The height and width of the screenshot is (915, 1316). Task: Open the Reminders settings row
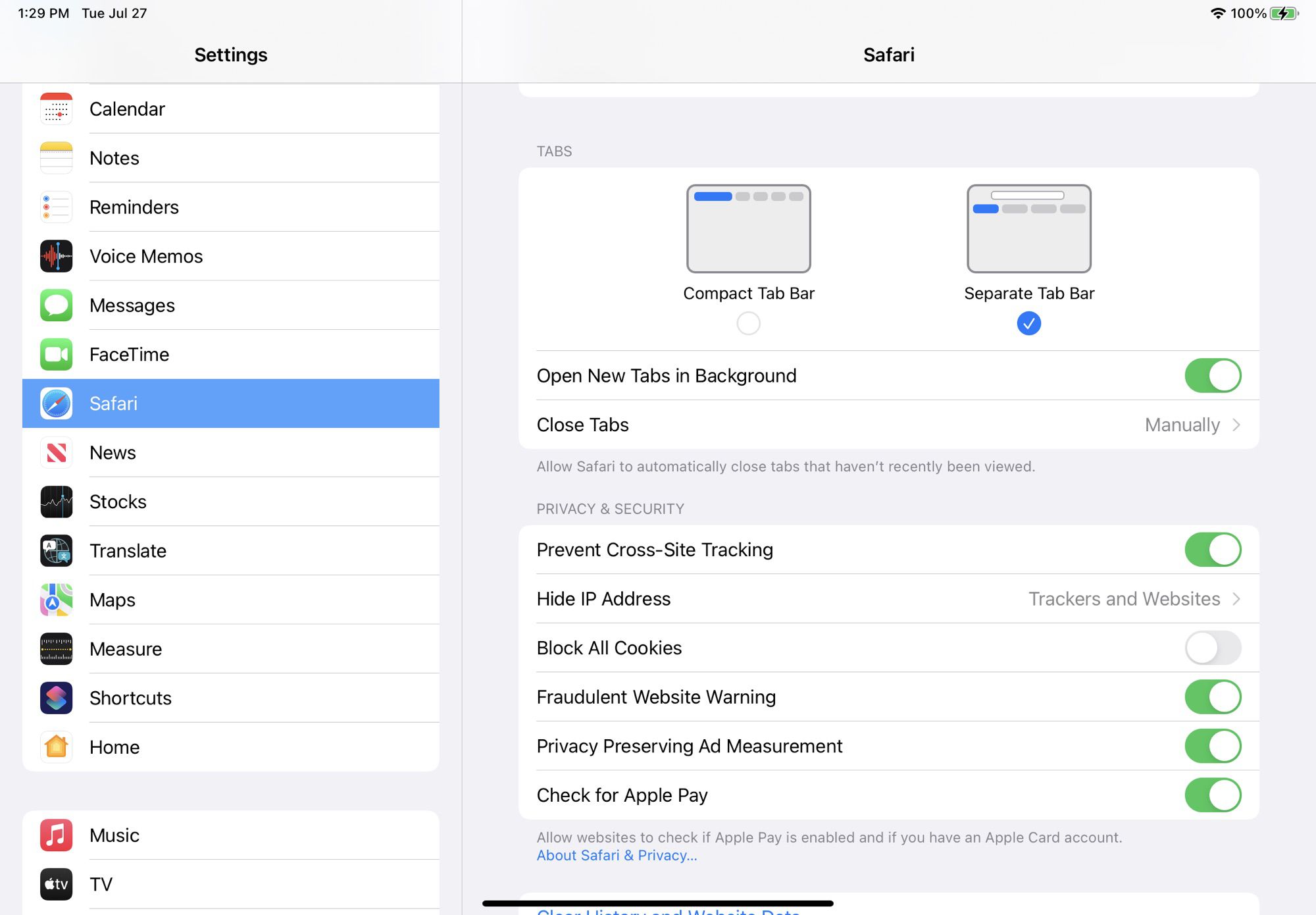click(x=231, y=207)
